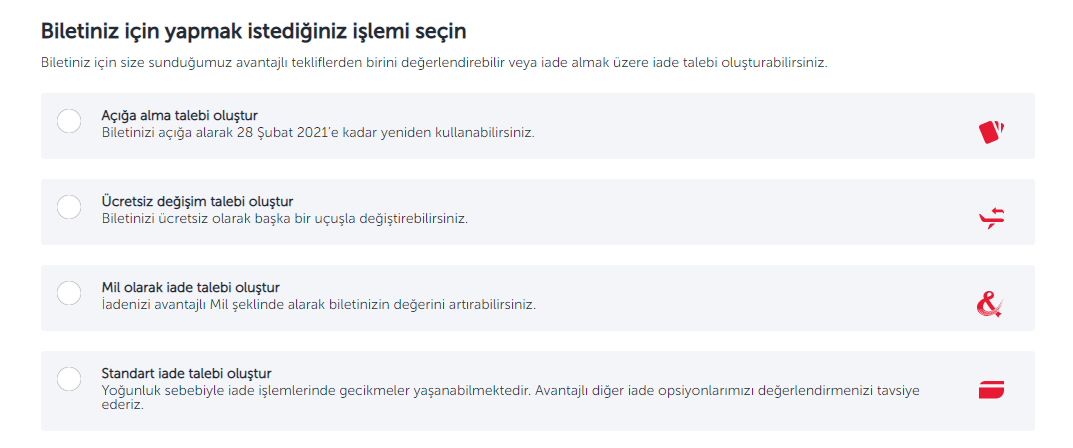This screenshot has height=448, width=1073.
Task: Click the avantajlı tekliflerden subtitle paragraph
Action: 435,64
